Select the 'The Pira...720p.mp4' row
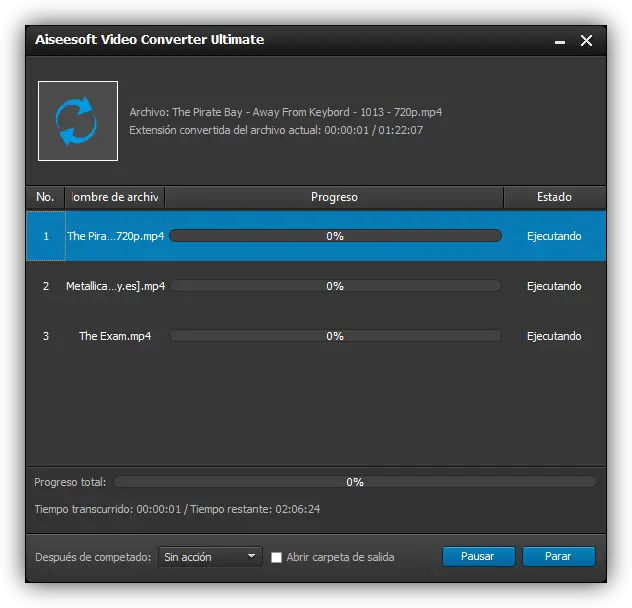The width and height of the screenshot is (632, 608). click(116, 236)
